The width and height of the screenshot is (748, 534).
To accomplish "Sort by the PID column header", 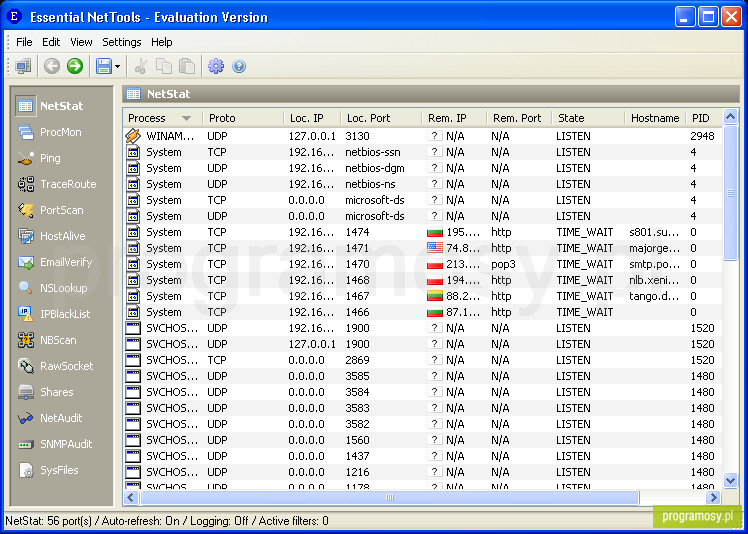I will coord(705,118).
